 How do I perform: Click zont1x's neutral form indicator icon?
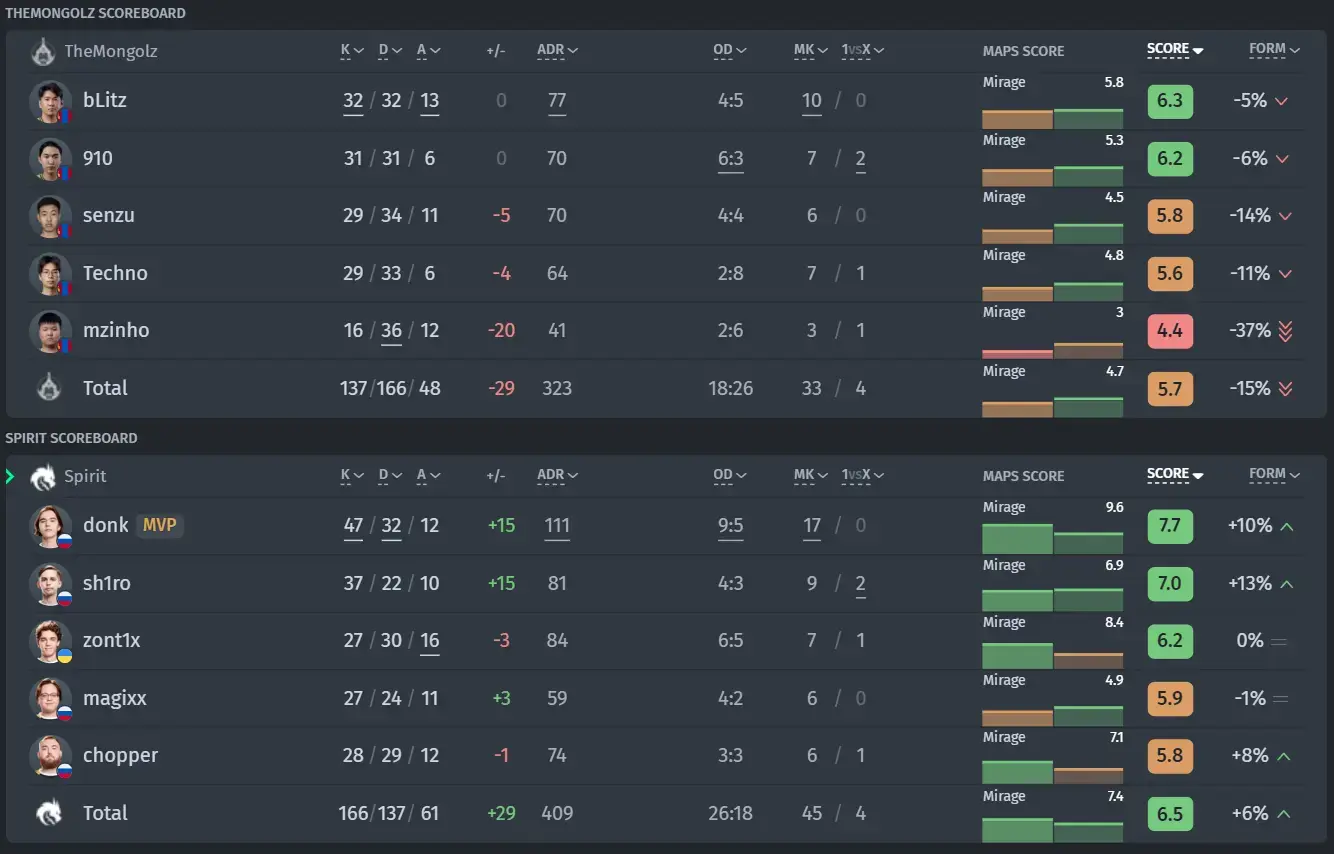tap(1278, 641)
